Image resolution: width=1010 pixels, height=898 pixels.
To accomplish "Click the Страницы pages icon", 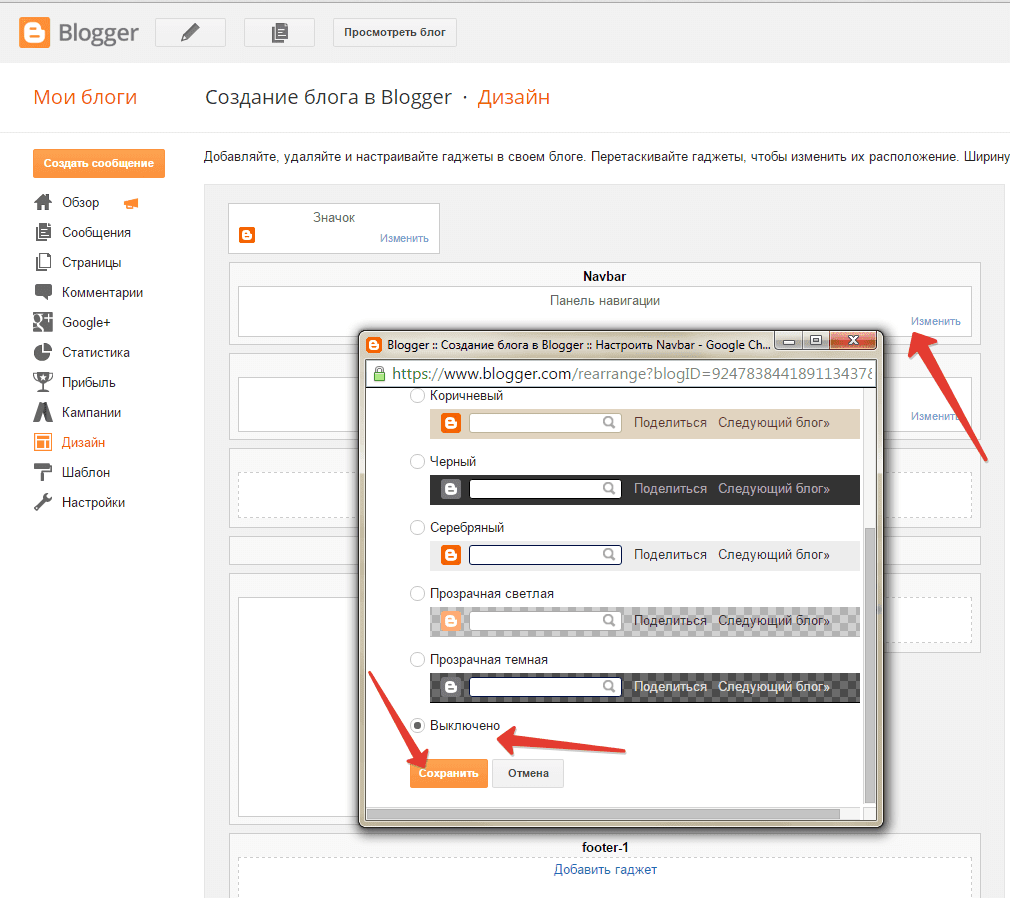I will 43,262.
